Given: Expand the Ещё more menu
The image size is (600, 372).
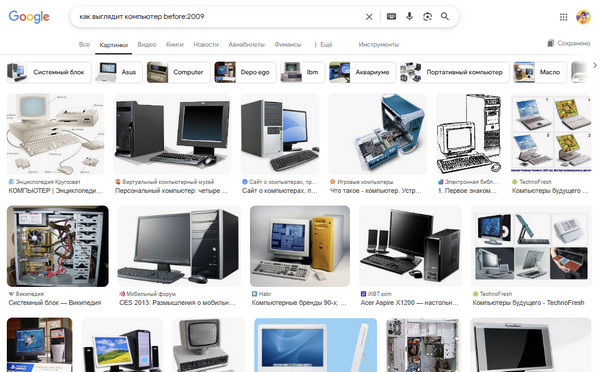Looking at the screenshot, I should (323, 44).
